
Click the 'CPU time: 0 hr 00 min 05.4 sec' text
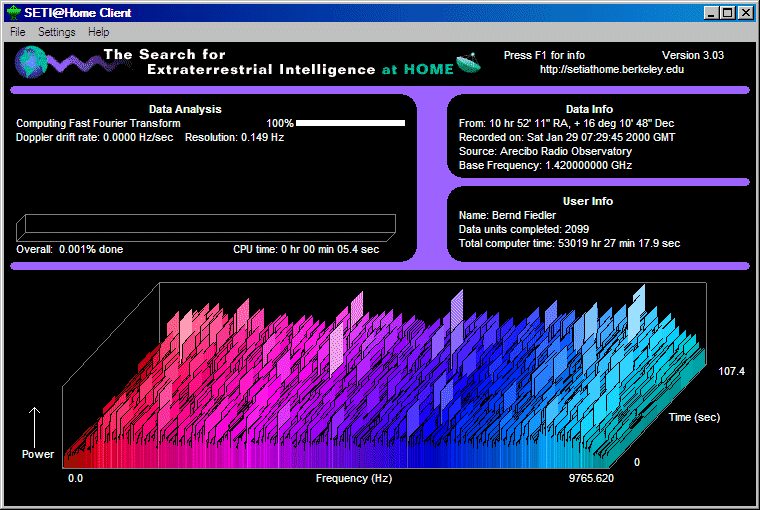coord(306,249)
